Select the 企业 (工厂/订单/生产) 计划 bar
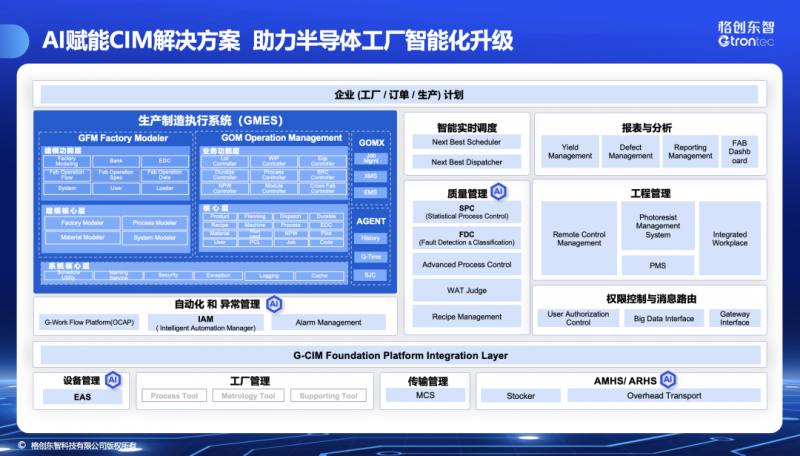This screenshot has height=456, width=800. click(399, 95)
